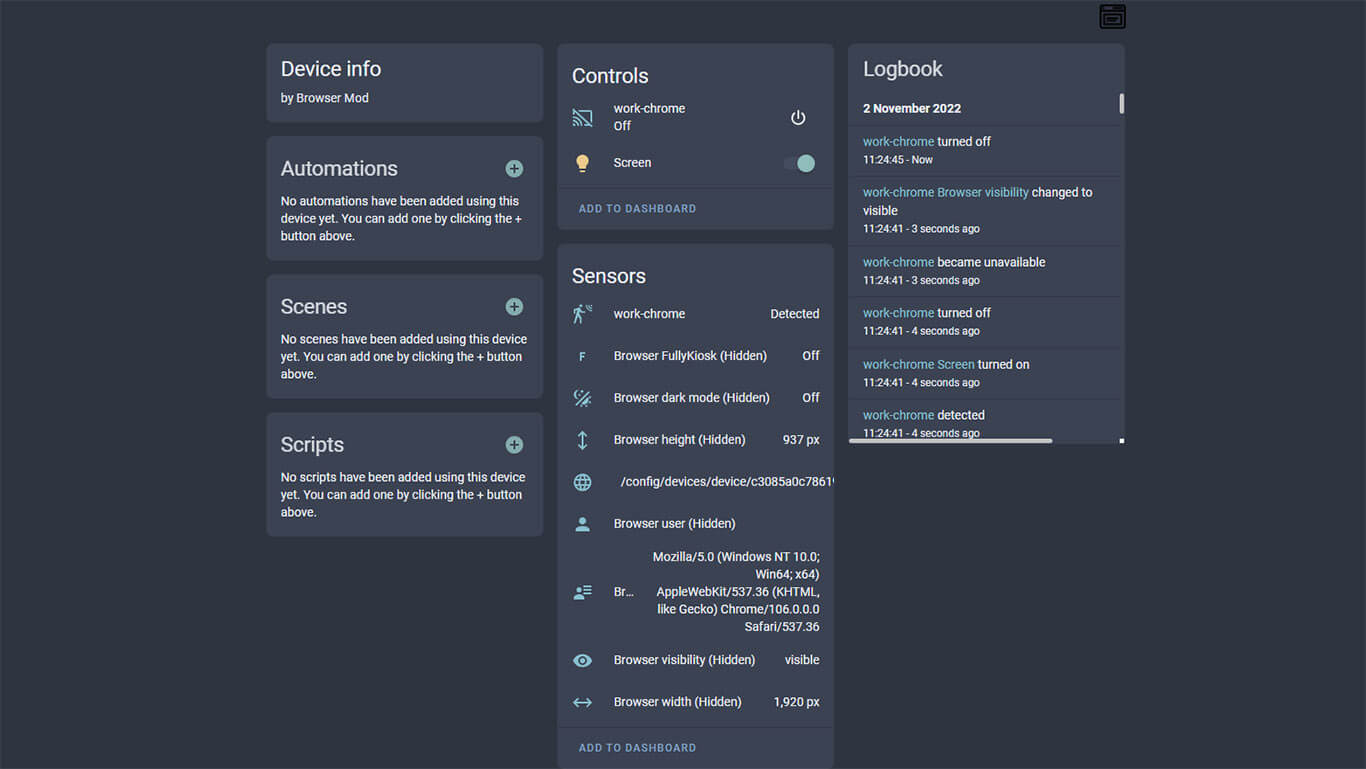The height and width of the screenshot is (769, 1366).
Task: Open the Browser height sensor row
Action: 696,440
